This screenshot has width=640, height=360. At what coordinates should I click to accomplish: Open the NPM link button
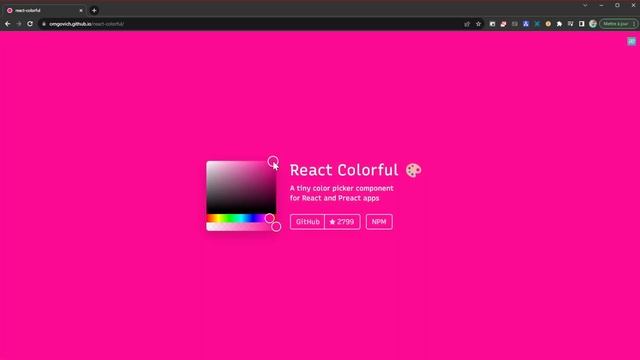(379, 222)
